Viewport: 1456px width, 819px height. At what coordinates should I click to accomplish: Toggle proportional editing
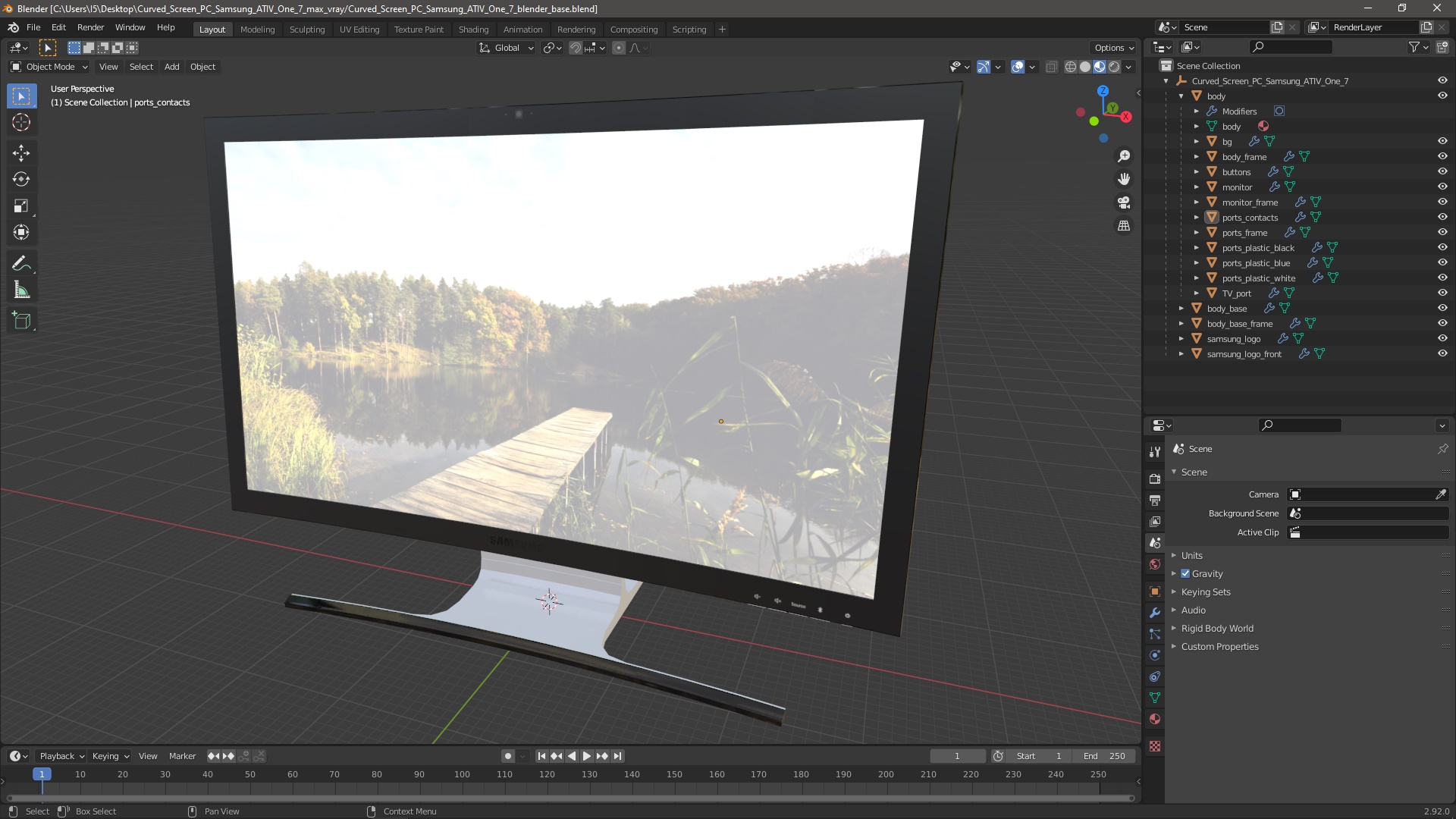coord(619,48)
